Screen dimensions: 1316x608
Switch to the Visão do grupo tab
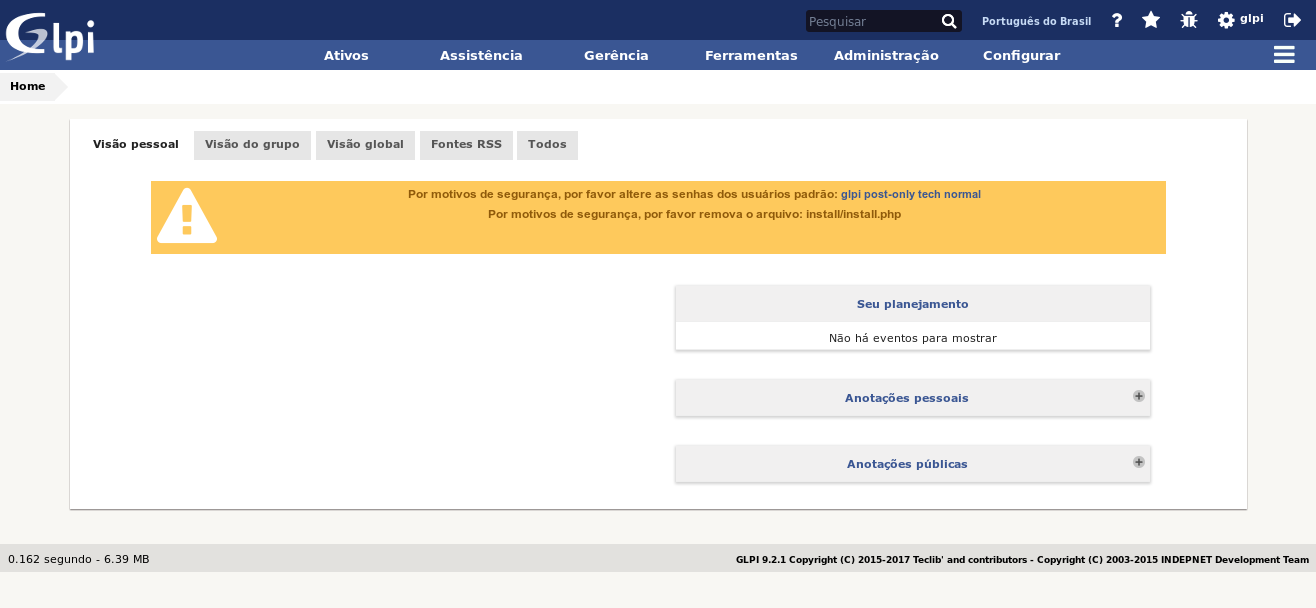pyautogui.click(x=252, y=145)
